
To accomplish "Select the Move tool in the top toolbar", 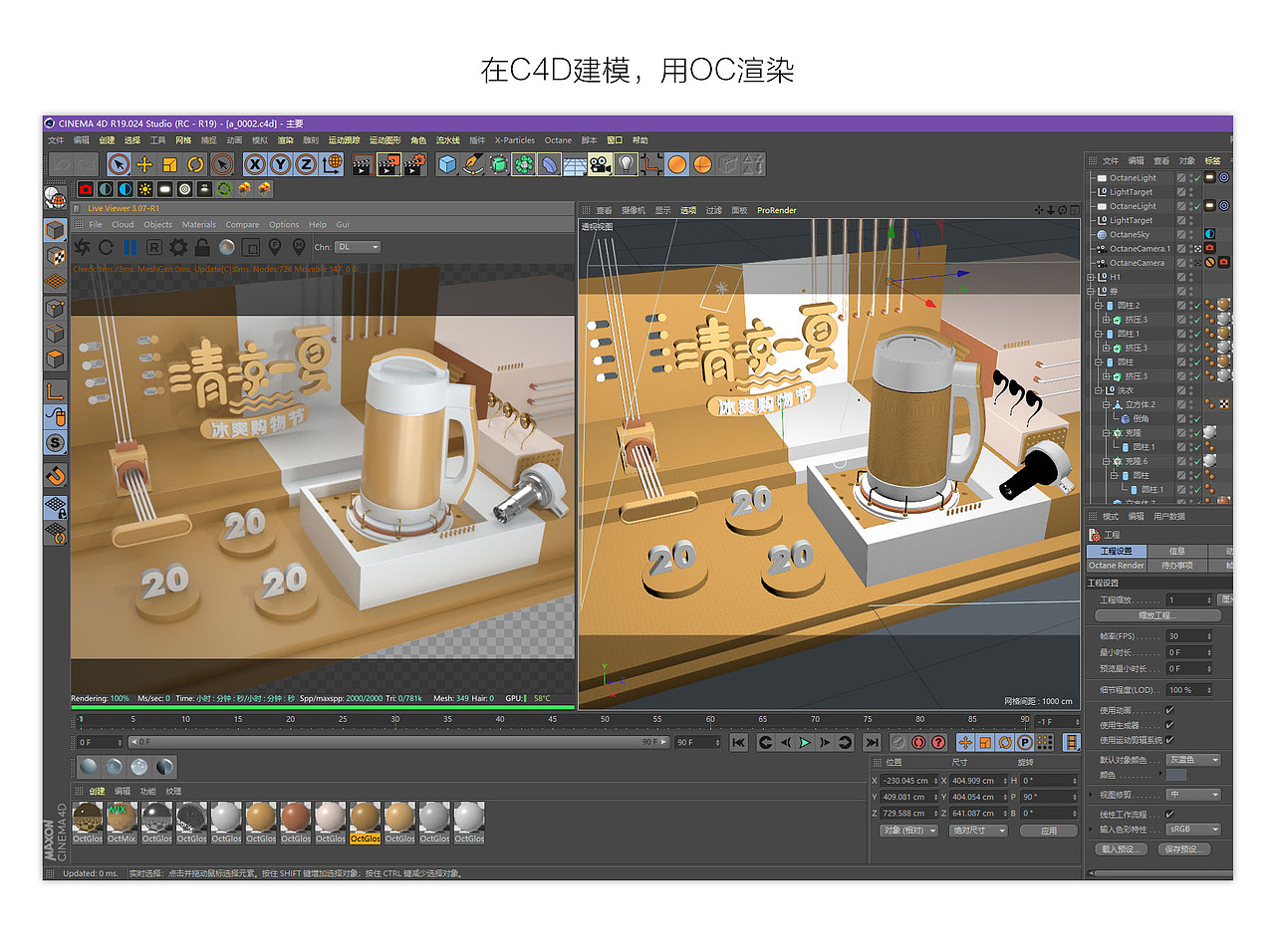I will 144,163.
